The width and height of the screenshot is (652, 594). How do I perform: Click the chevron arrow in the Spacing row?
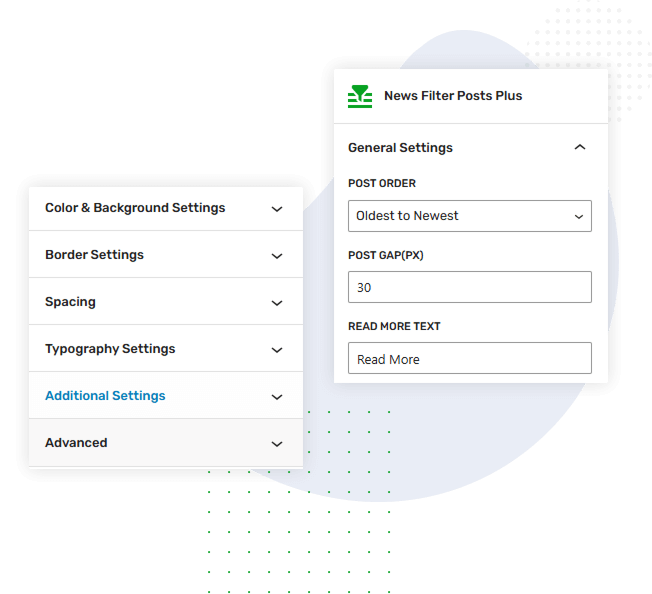click(x=277, y=303)
